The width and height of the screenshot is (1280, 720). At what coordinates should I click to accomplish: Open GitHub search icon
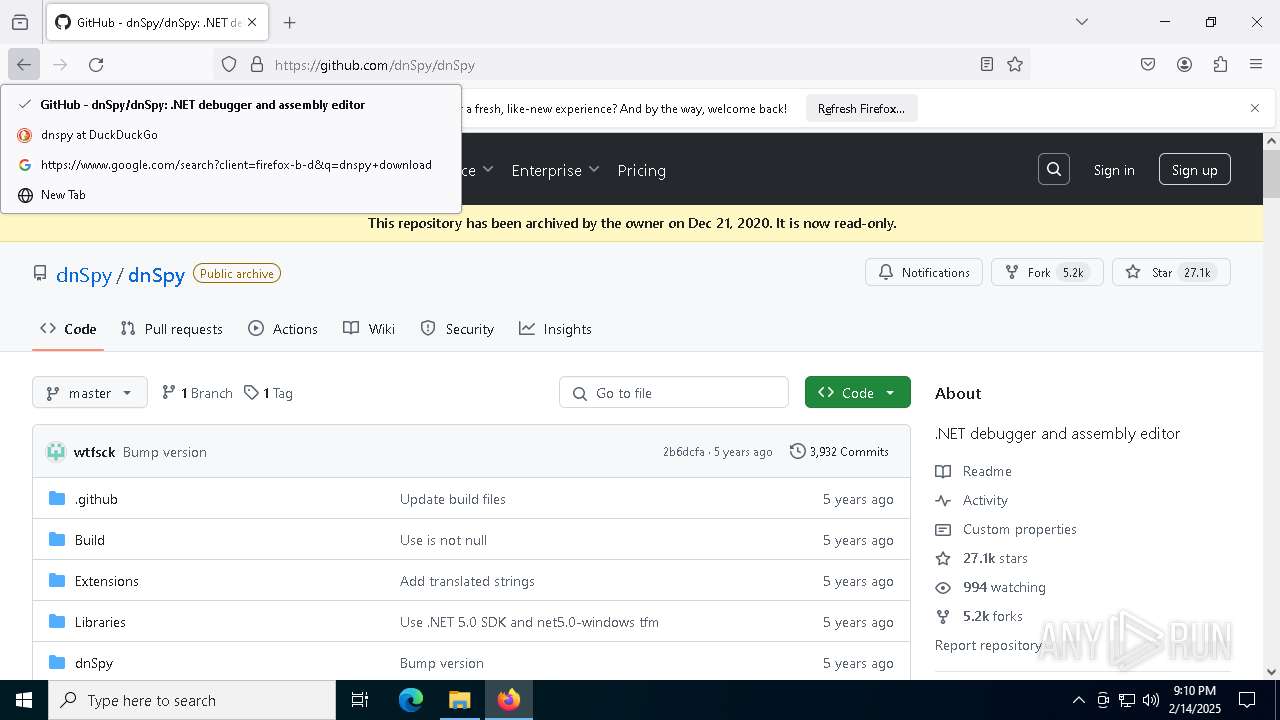point(1054,169)
